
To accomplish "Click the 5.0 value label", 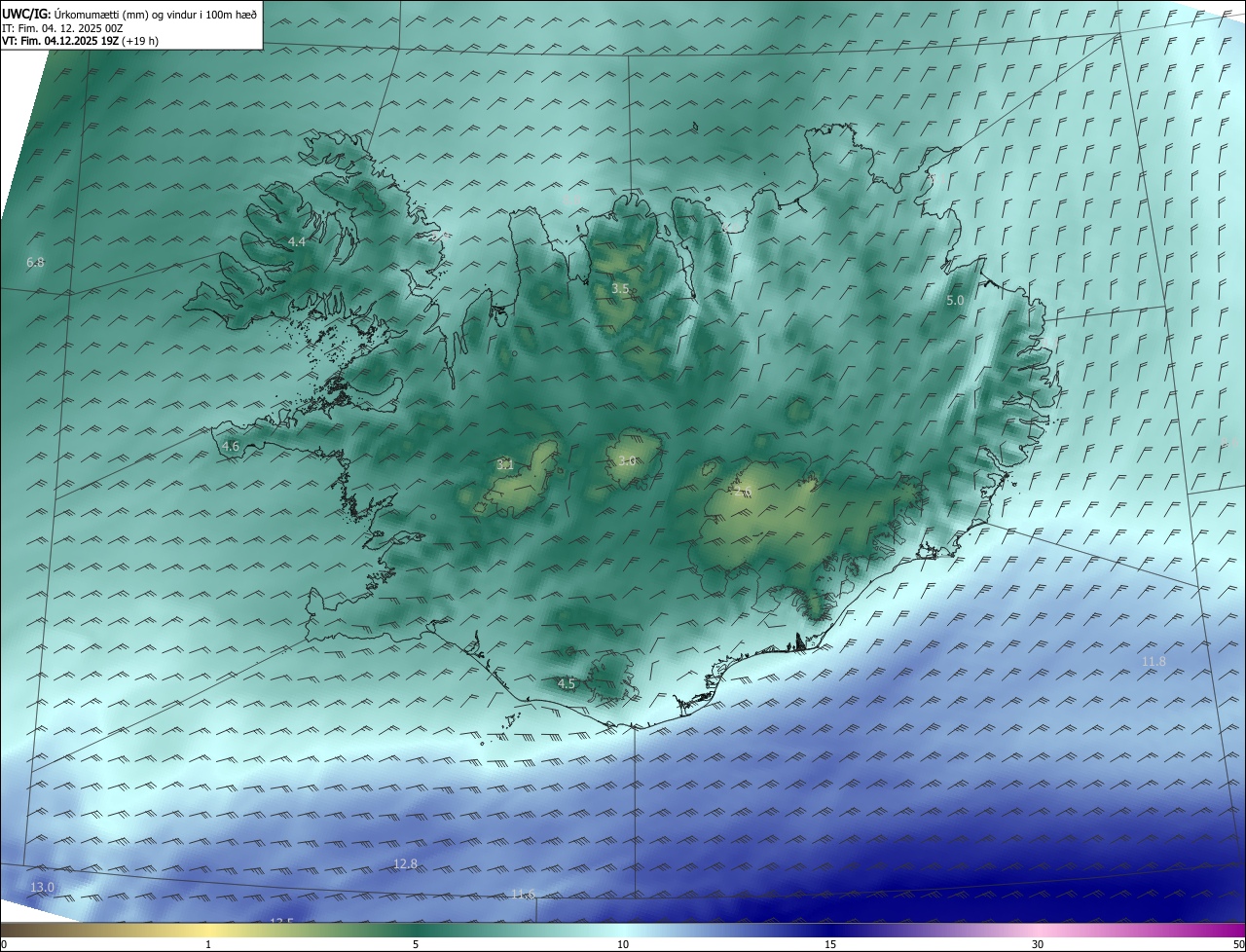I will tap(955, 301).
